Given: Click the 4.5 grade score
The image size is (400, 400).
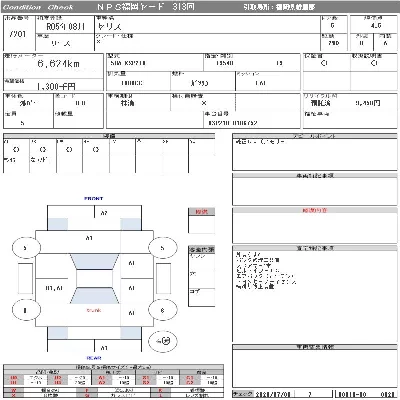Looking at the screenshot, I should (x=376, y=26).
